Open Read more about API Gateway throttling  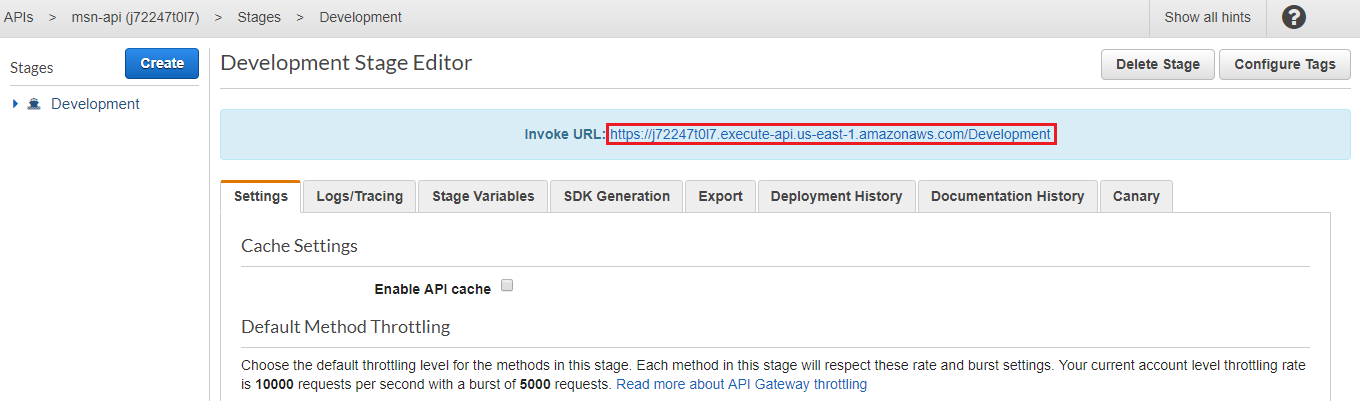(741, 384)
